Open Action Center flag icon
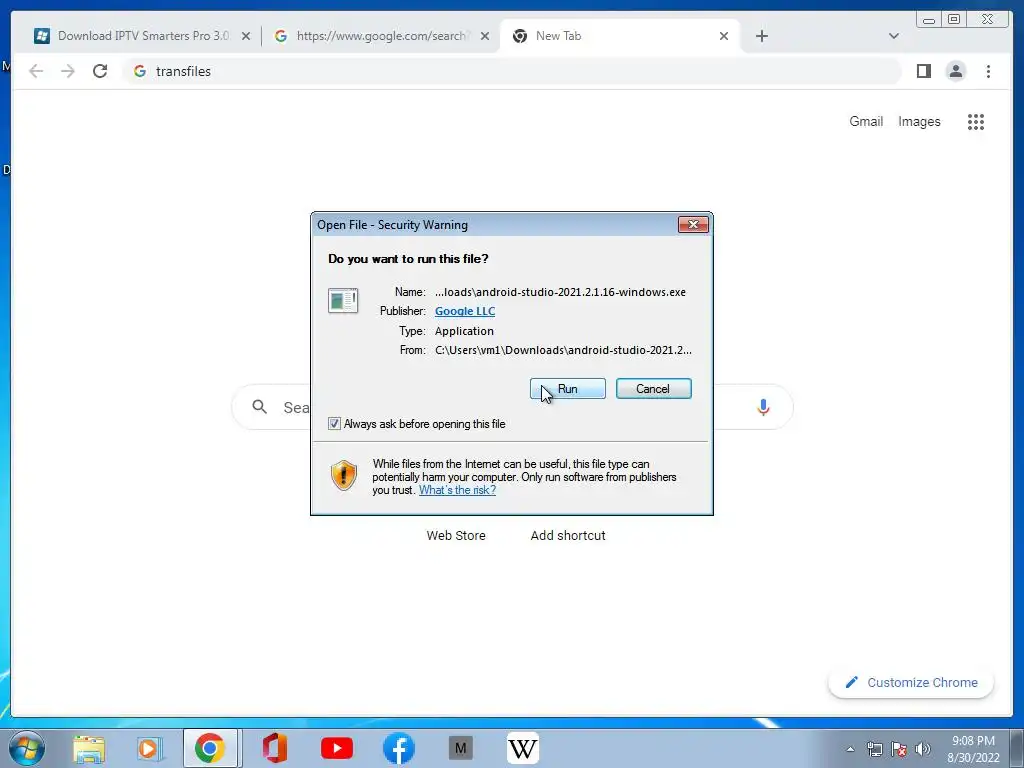The image size is (1024, 768). tap(899, 749)
